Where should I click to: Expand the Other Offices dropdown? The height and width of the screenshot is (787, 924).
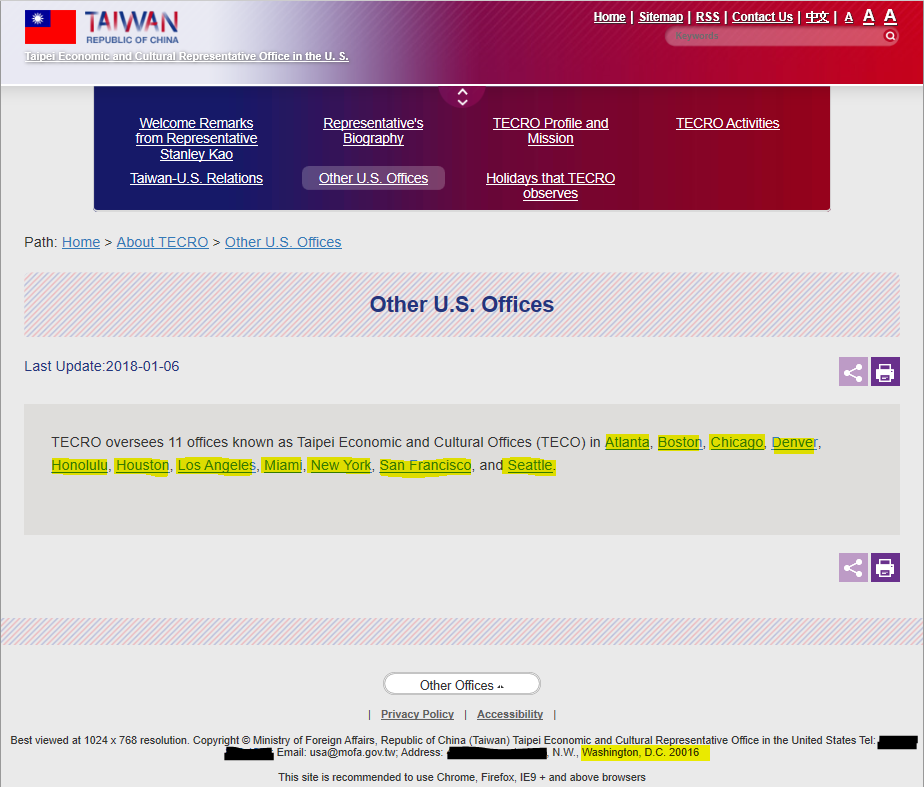pyautogui.click(x=461, y=685)
